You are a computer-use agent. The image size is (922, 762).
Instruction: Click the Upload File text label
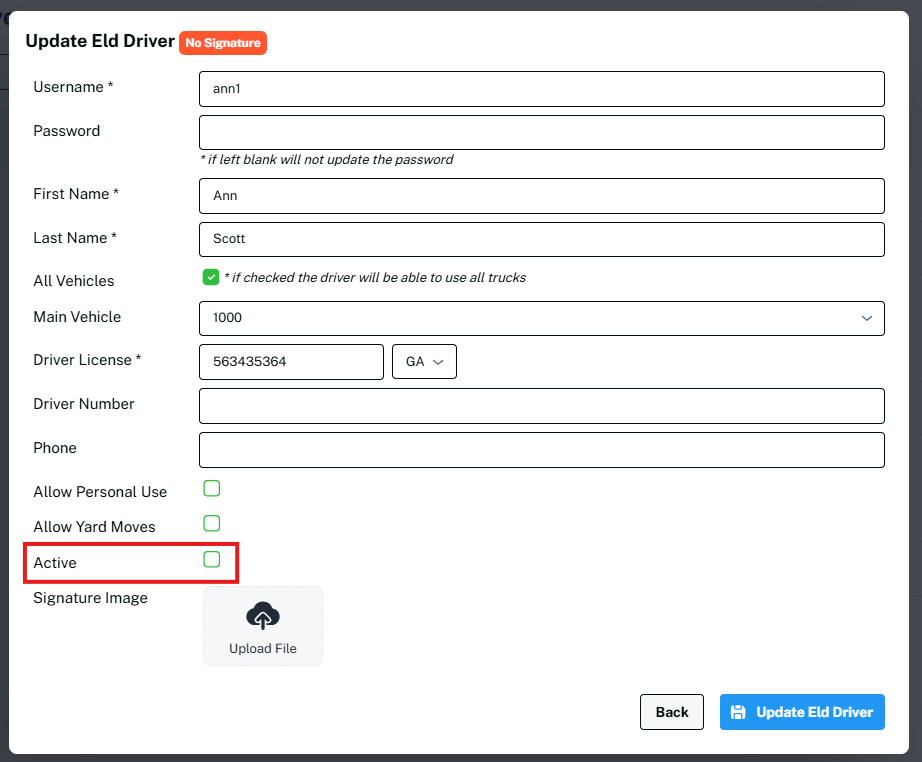click(263, 648)
